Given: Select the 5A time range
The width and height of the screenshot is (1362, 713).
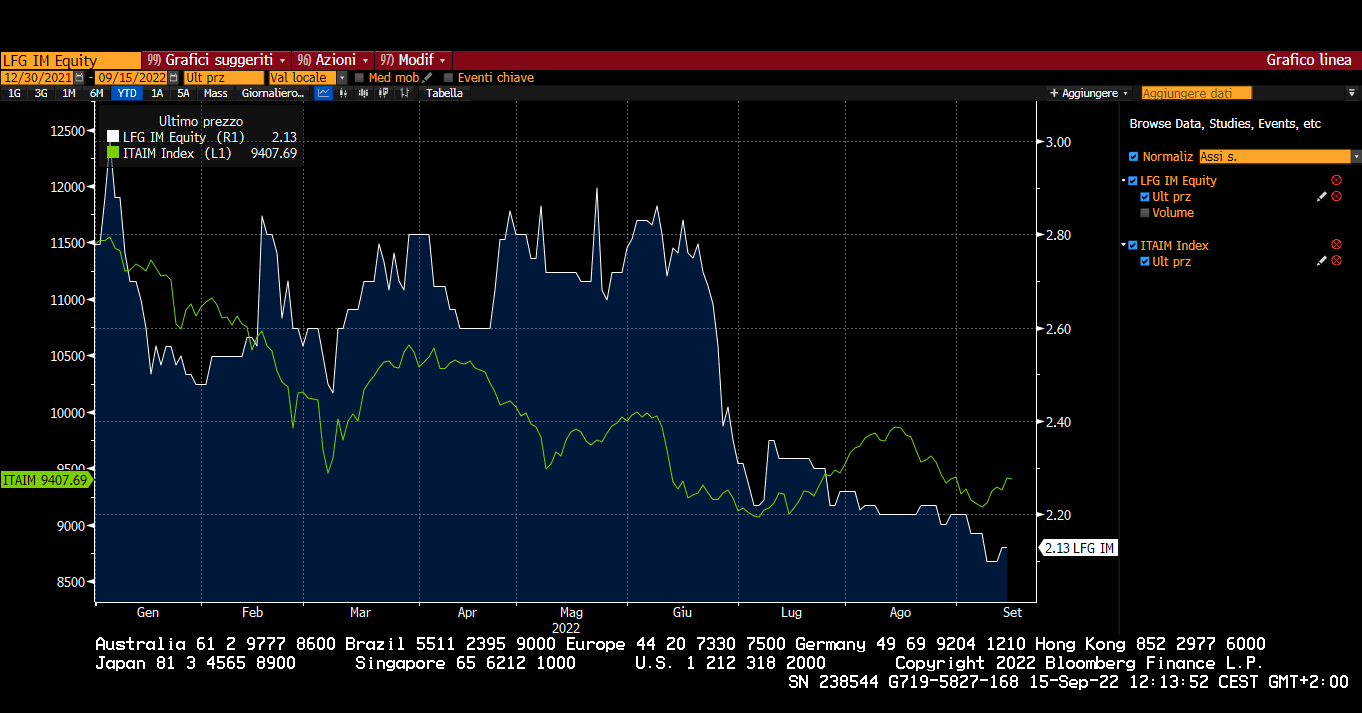Looking at the screenshot, I should click(x=183, y=93).
